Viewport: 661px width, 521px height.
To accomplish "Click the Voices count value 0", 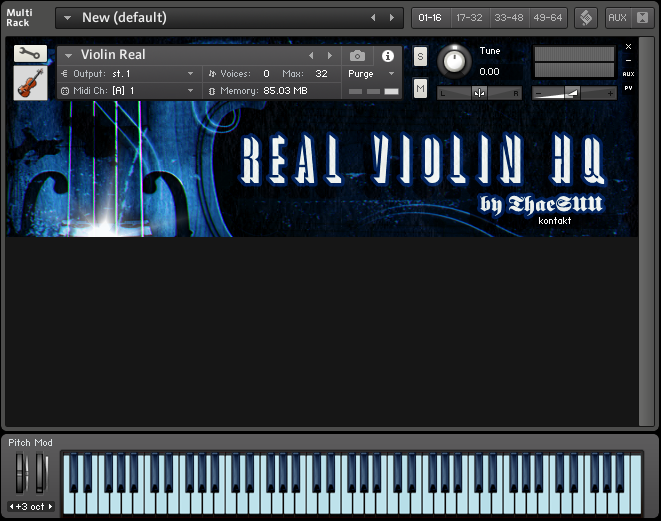I will [266, 74].
